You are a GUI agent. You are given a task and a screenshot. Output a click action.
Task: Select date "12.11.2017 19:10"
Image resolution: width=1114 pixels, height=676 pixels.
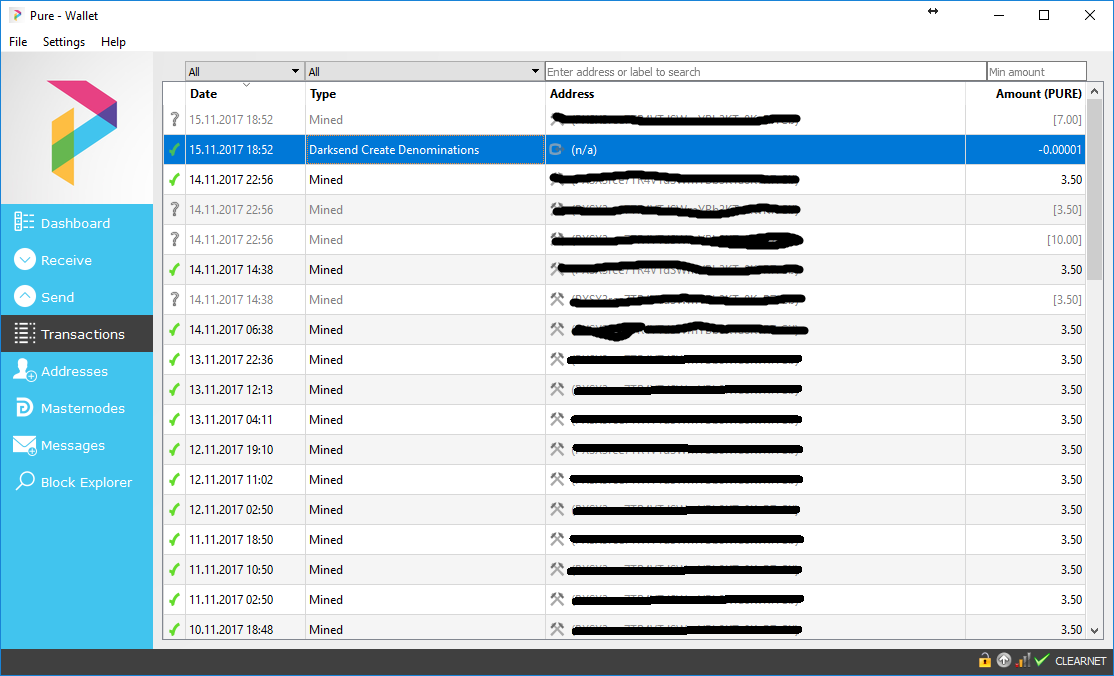point(231,449)
